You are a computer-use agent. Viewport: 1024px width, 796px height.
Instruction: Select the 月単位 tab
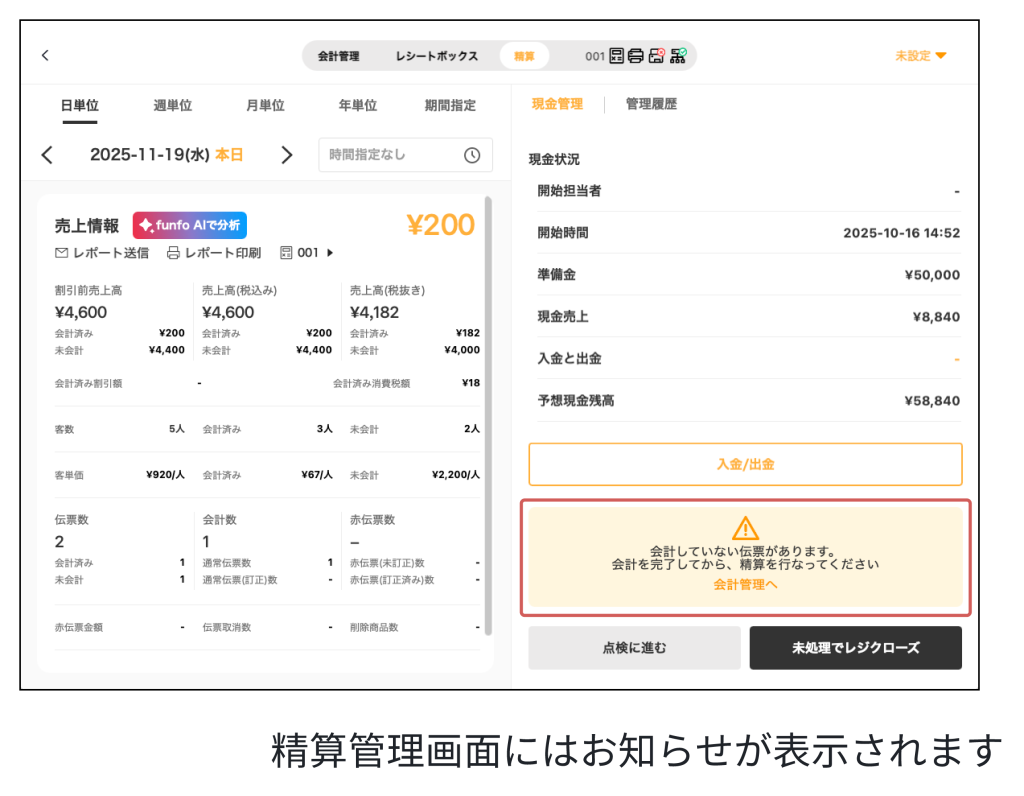tap(265, 106)
